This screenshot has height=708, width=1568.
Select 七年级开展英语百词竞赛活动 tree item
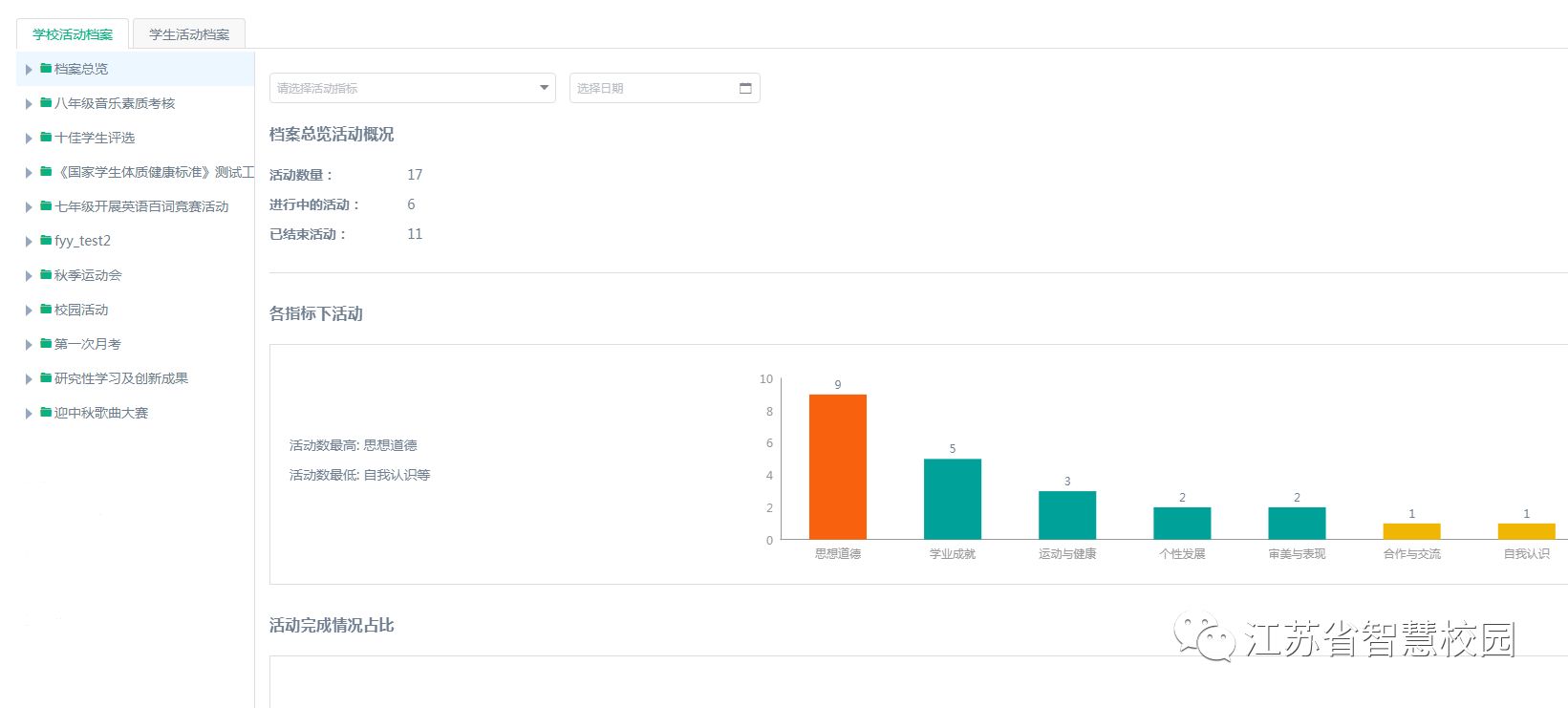pyautogui.click(x=141, y=206)
